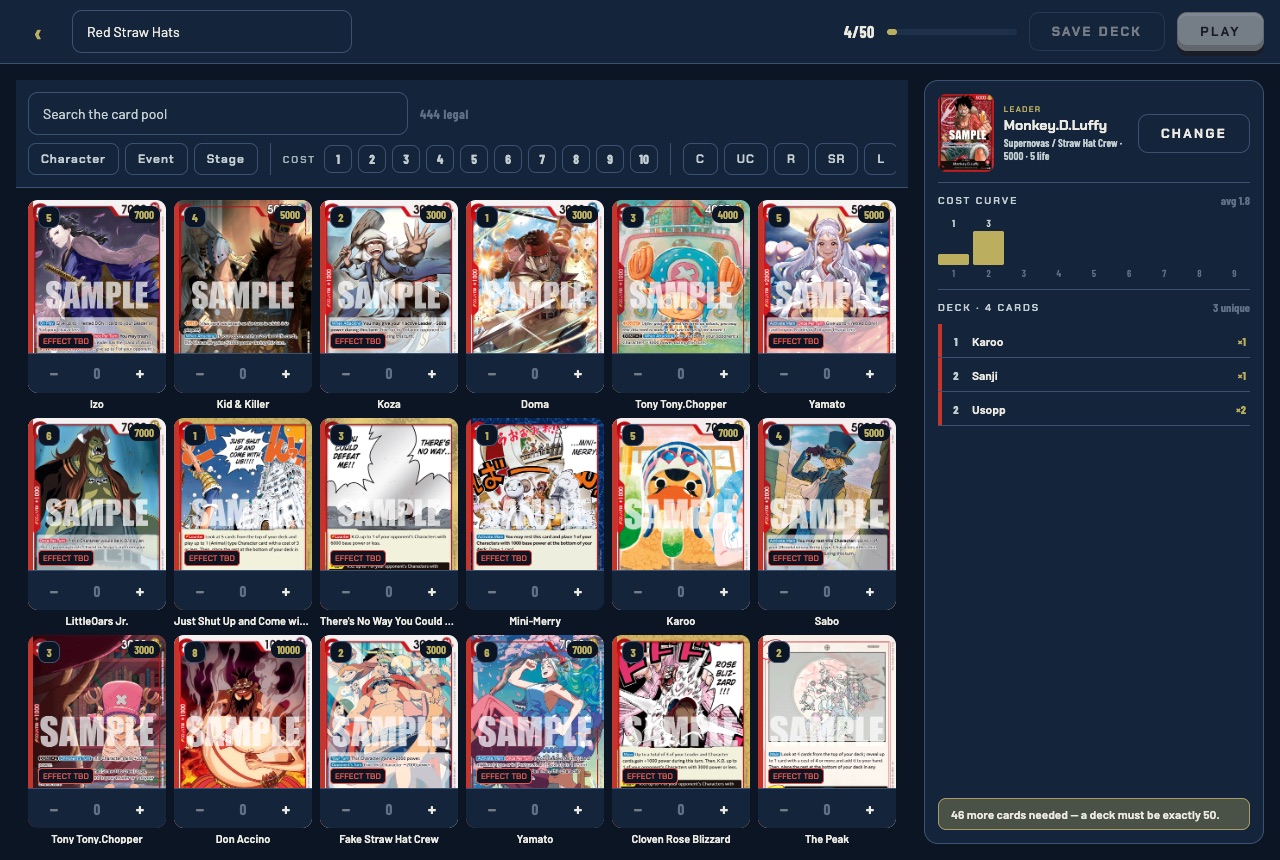Toggle the cost 7 filter

[x=542, y=159]
